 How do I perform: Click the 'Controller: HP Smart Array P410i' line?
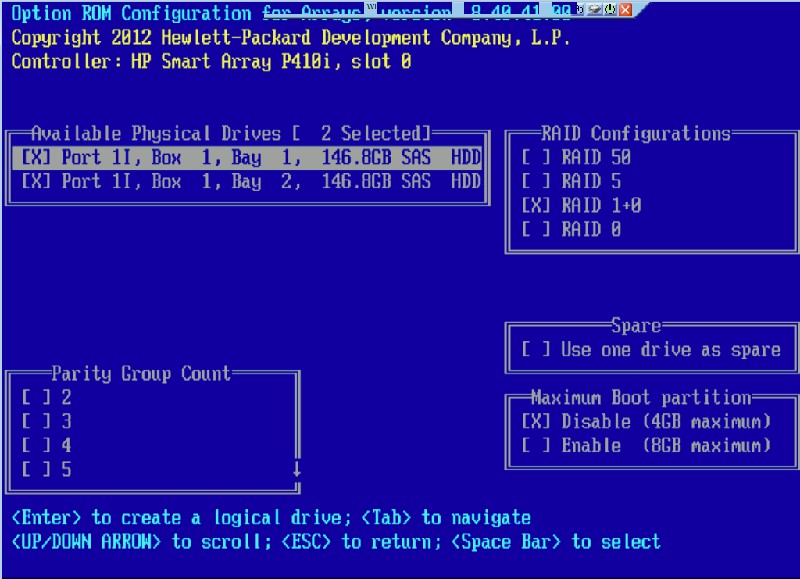(211, 62)
